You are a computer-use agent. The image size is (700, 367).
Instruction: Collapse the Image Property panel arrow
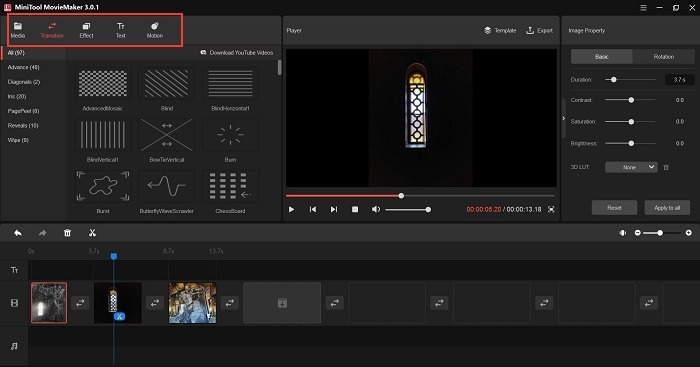563,118
